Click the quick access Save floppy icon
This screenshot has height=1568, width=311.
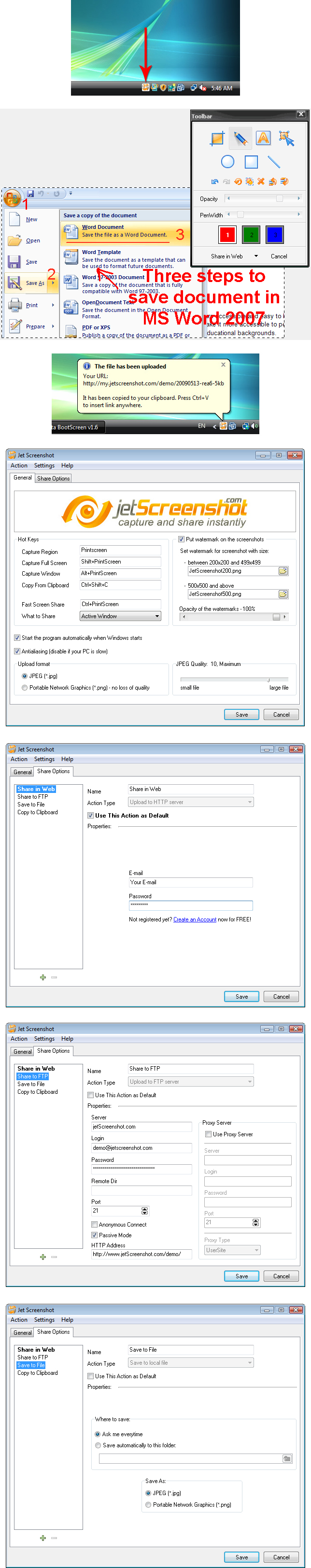tap(30, 194)
